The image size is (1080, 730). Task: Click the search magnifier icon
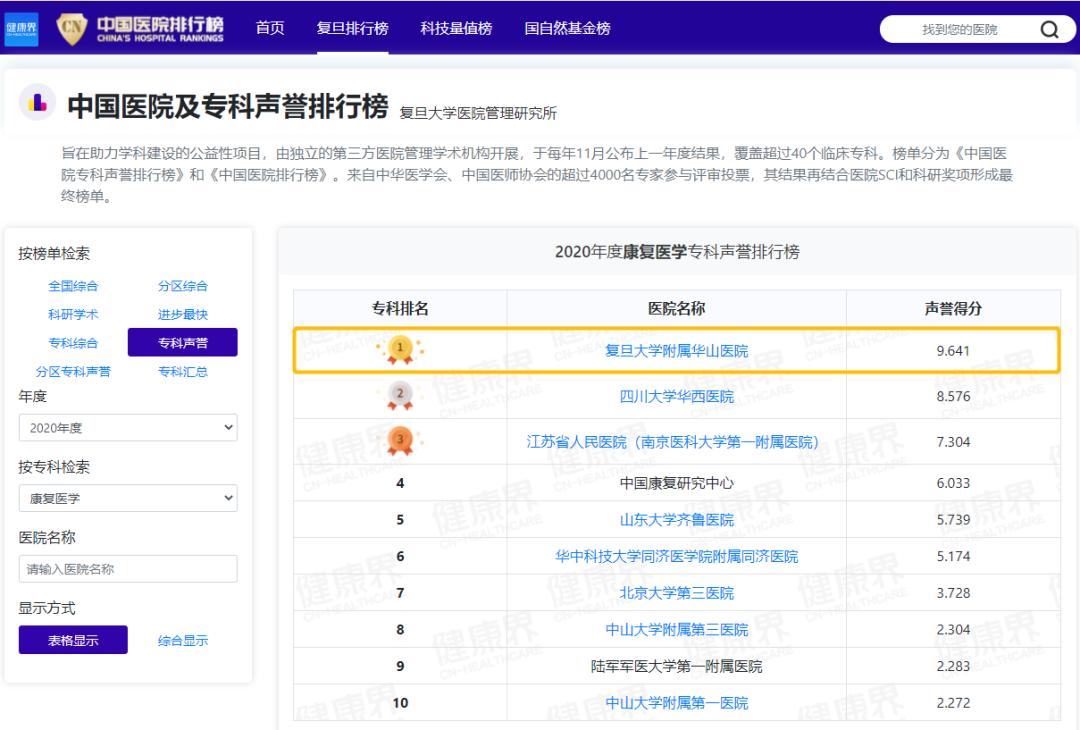[1049, 29]
